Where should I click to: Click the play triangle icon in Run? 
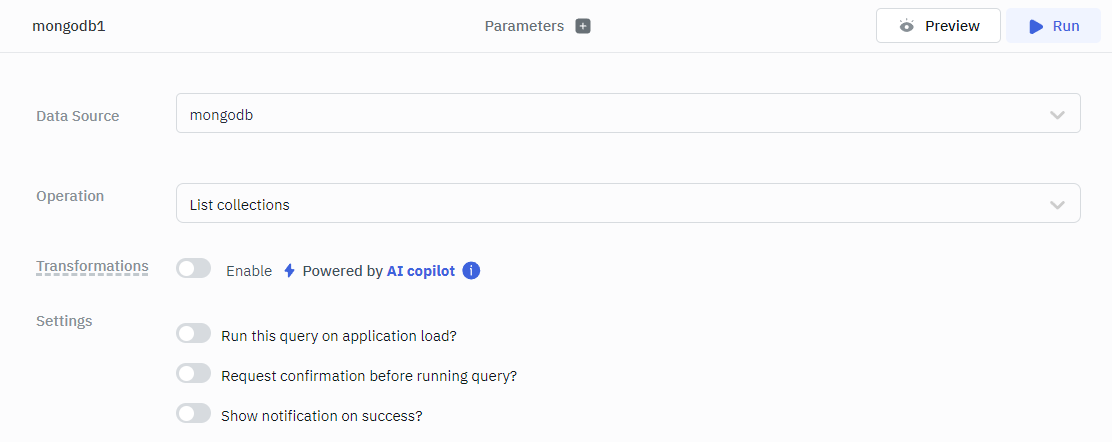(1036, 26)
